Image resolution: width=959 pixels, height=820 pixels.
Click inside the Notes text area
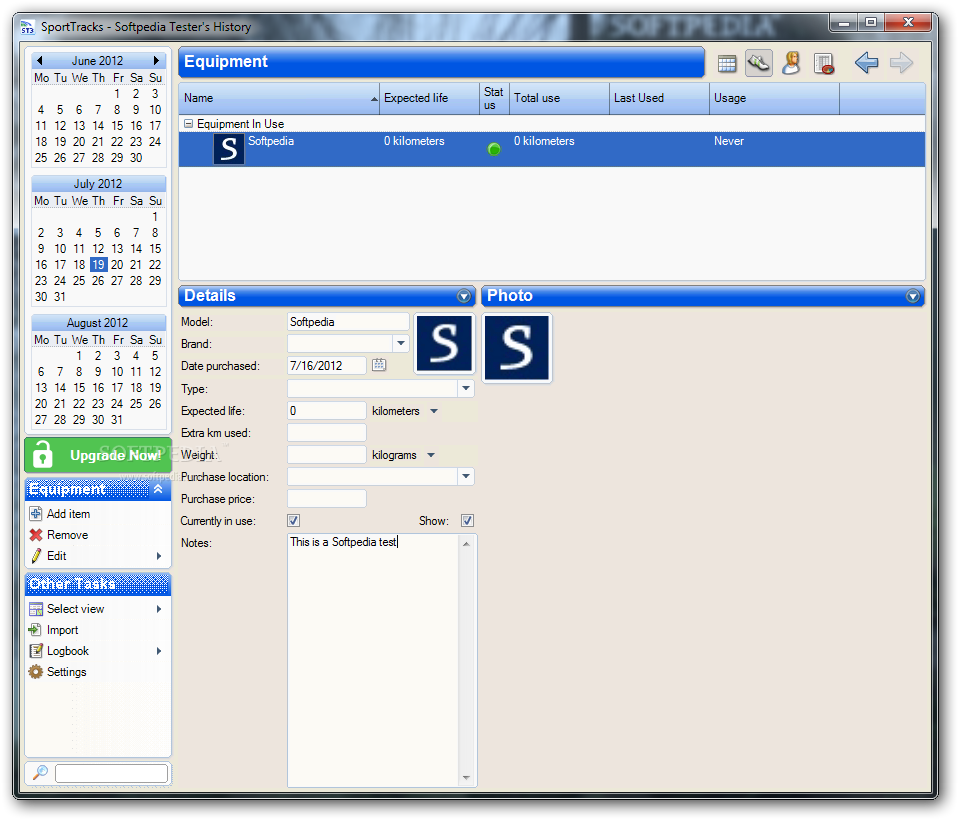pos(373,660)
